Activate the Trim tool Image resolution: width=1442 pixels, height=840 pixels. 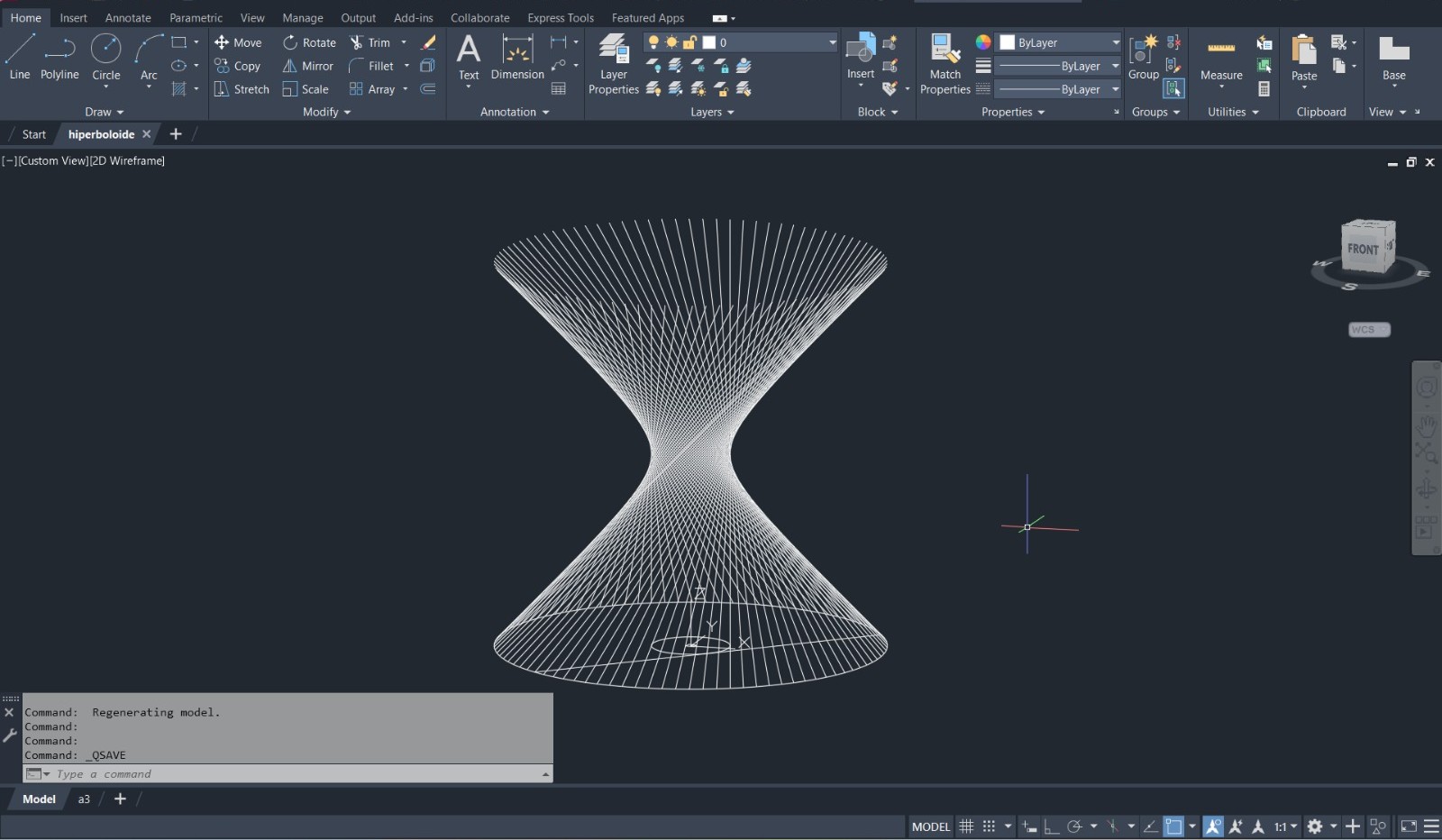click(x=357, y=42)
